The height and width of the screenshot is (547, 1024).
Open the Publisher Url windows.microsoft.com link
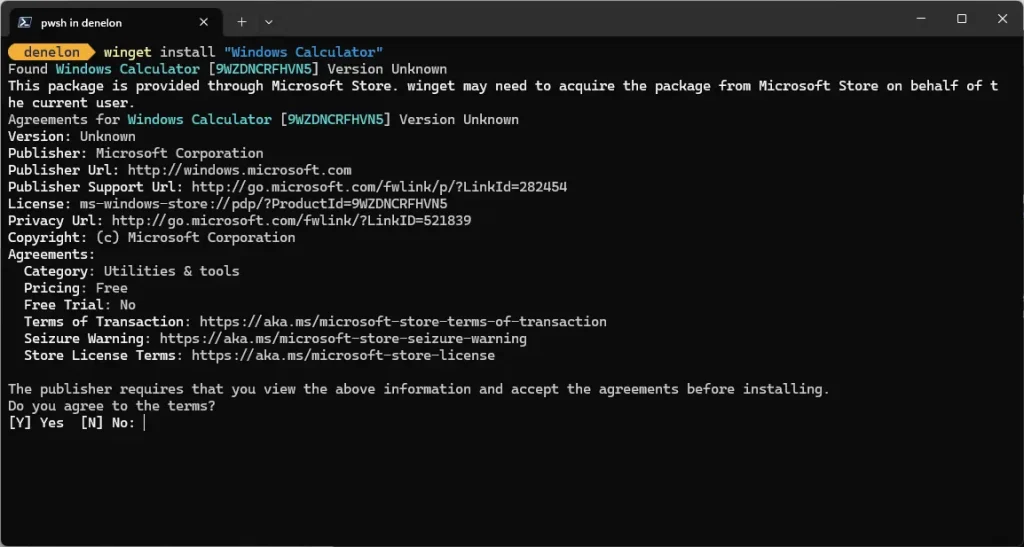239,170
